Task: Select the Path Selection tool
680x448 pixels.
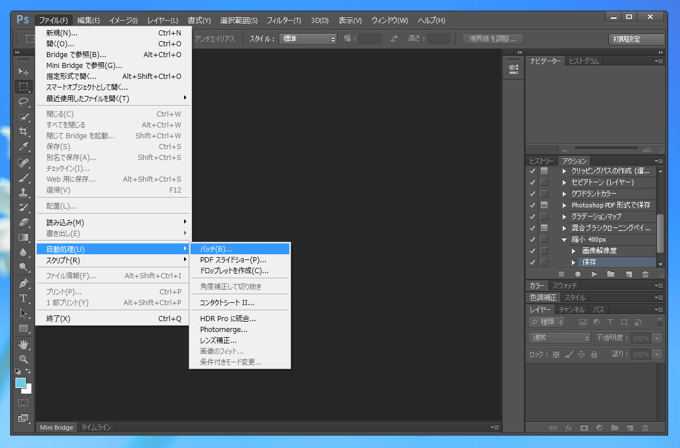Action: 23,313
